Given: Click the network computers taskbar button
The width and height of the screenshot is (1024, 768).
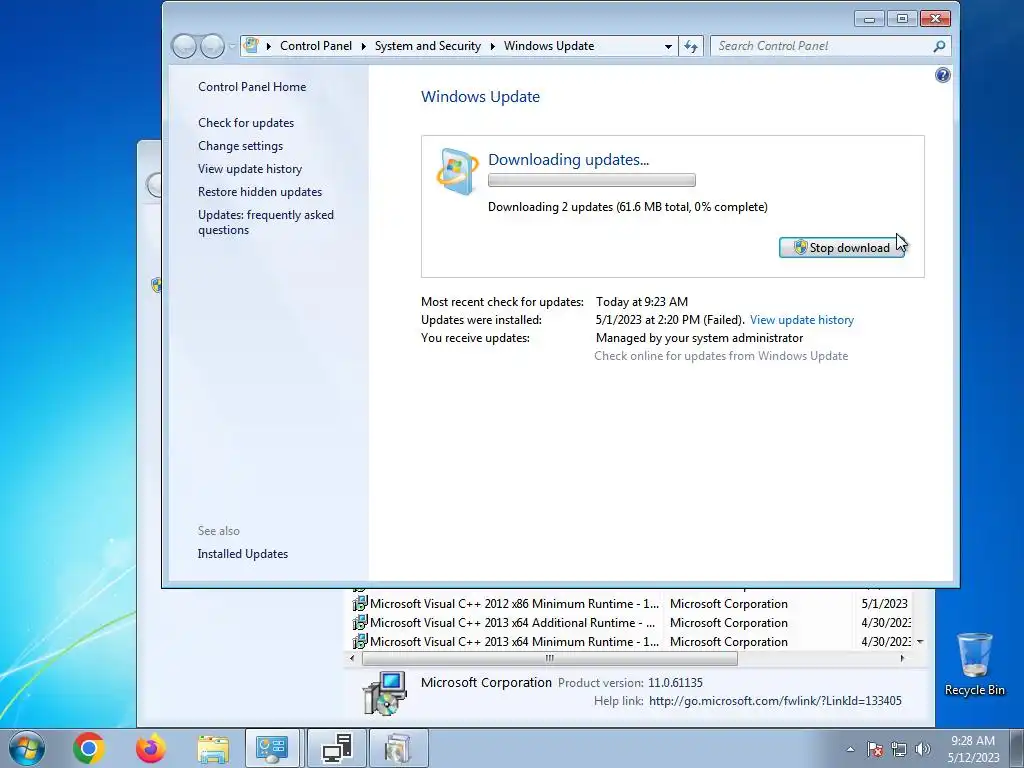Looking at the screenshot, I should click(x=337, y=748).
